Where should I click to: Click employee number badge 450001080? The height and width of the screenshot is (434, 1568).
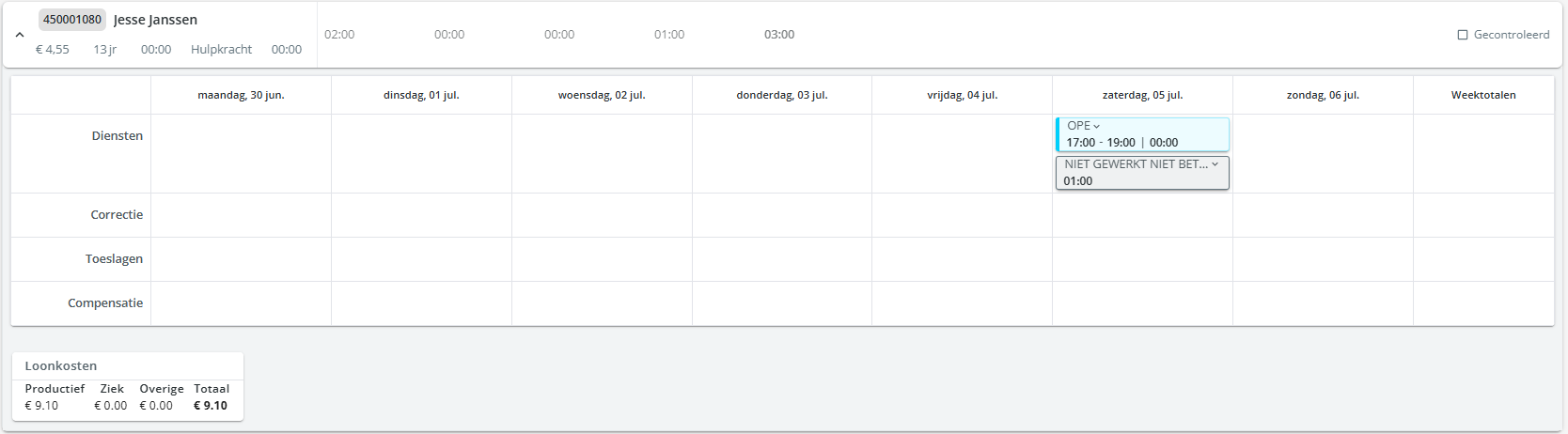coord(72,20)
